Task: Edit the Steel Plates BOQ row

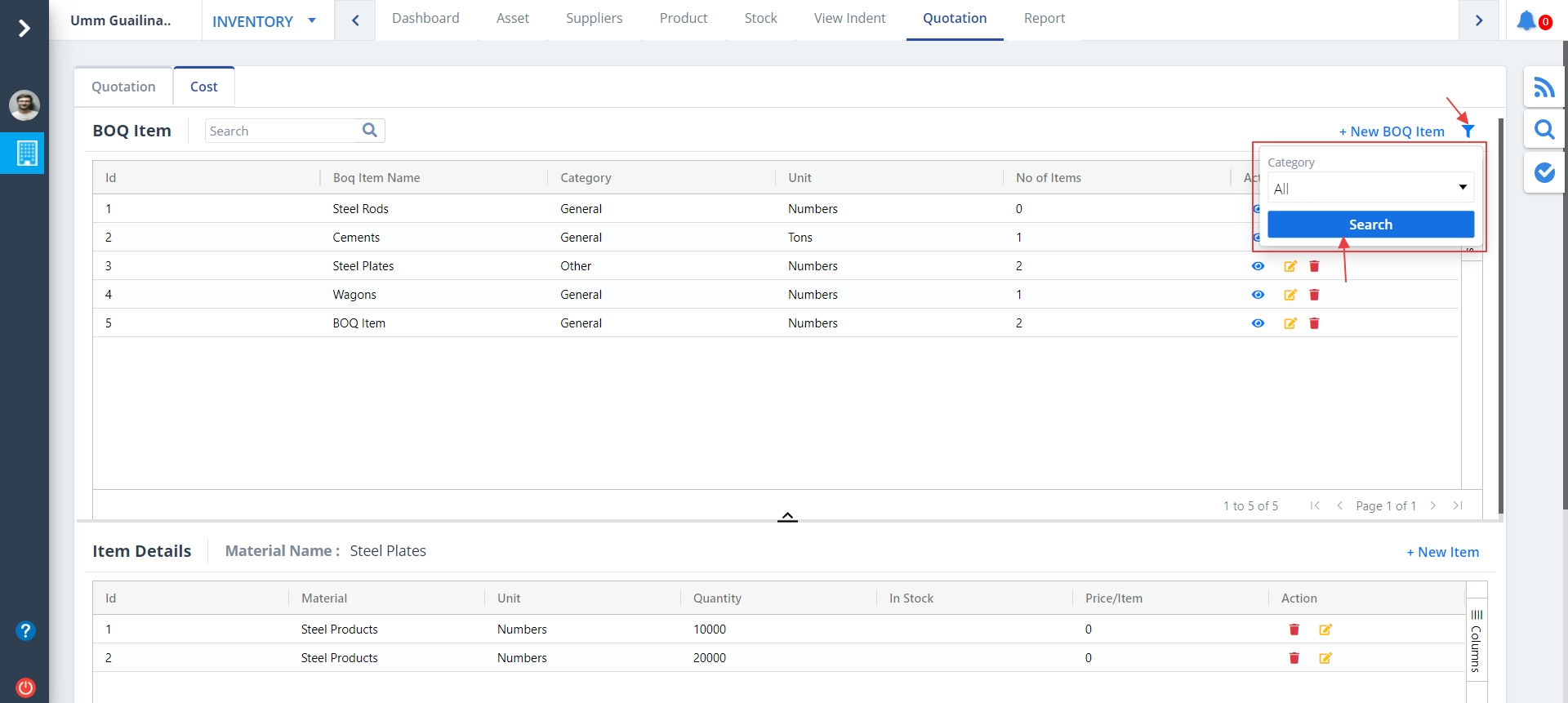Action: tap(1290, 266)
